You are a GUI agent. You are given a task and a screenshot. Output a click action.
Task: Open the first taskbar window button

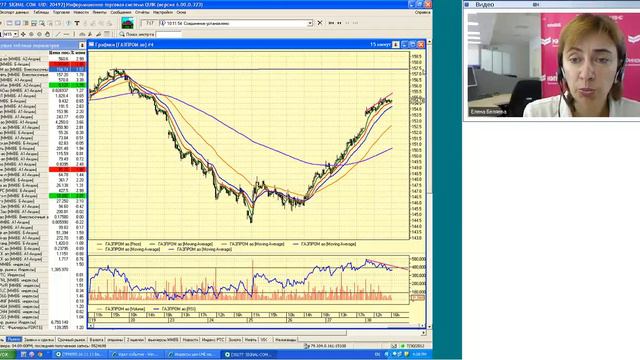pos(79,354)
